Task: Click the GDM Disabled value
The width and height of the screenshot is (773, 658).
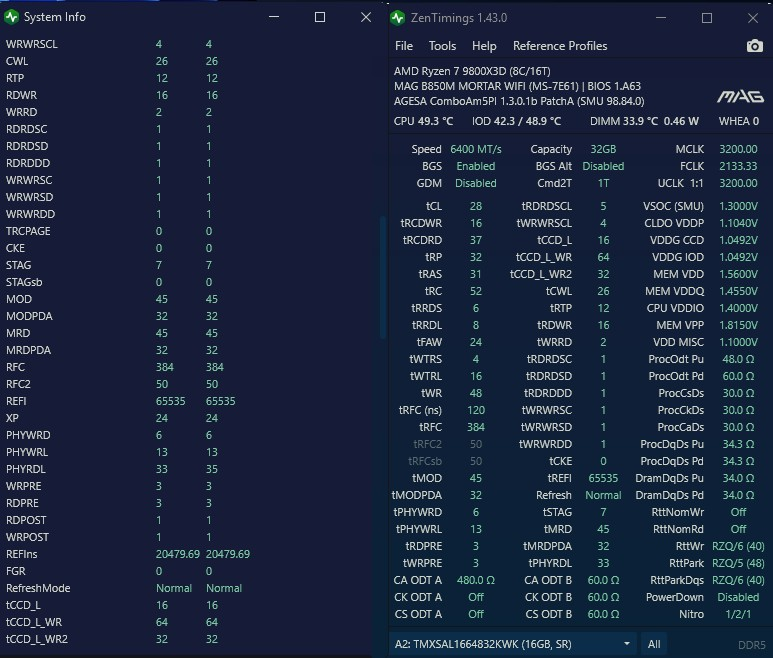Action: click(476, 183)
